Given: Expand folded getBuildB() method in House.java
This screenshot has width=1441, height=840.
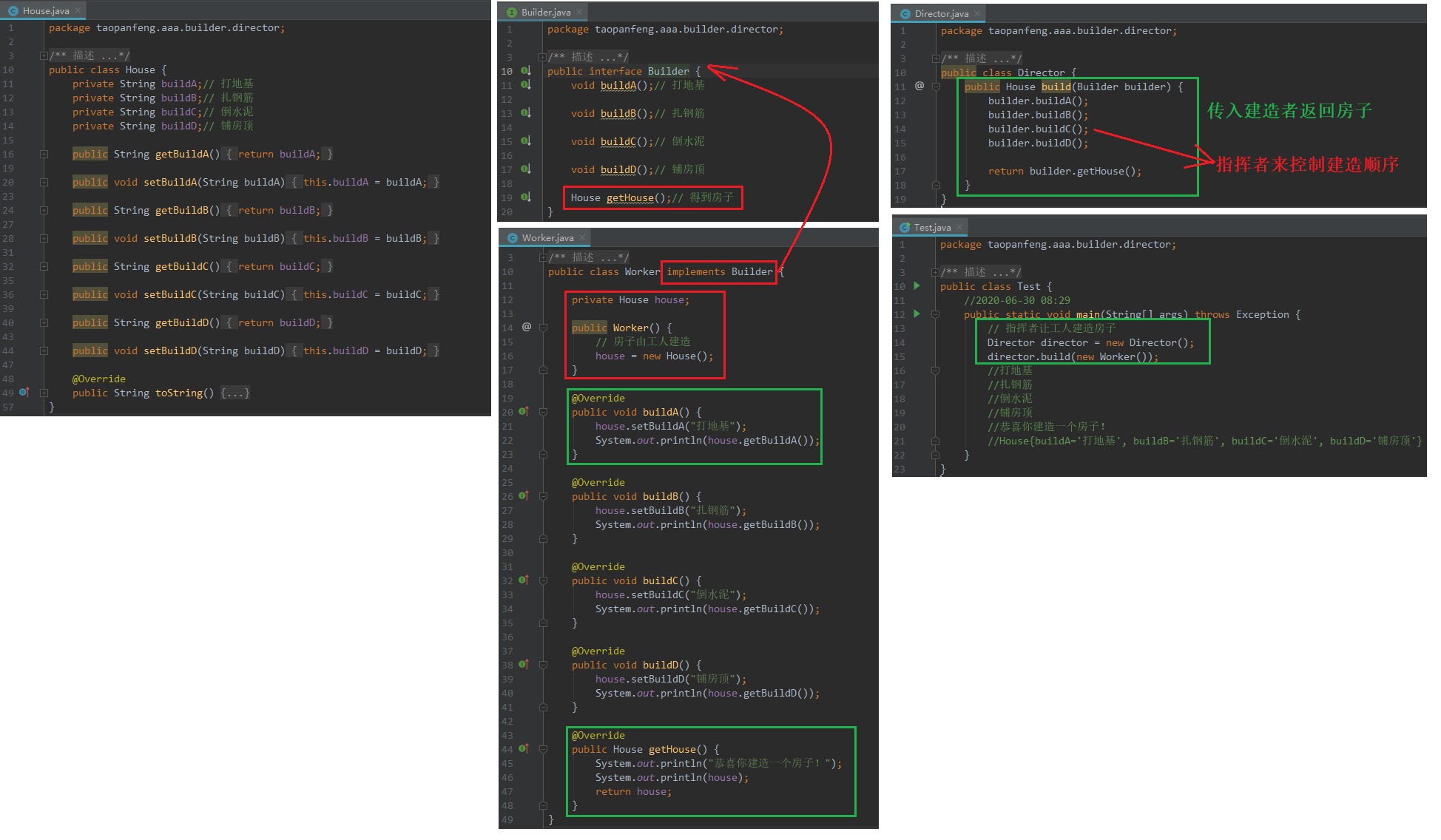Looking at the screenshot, I should point(44,210).
